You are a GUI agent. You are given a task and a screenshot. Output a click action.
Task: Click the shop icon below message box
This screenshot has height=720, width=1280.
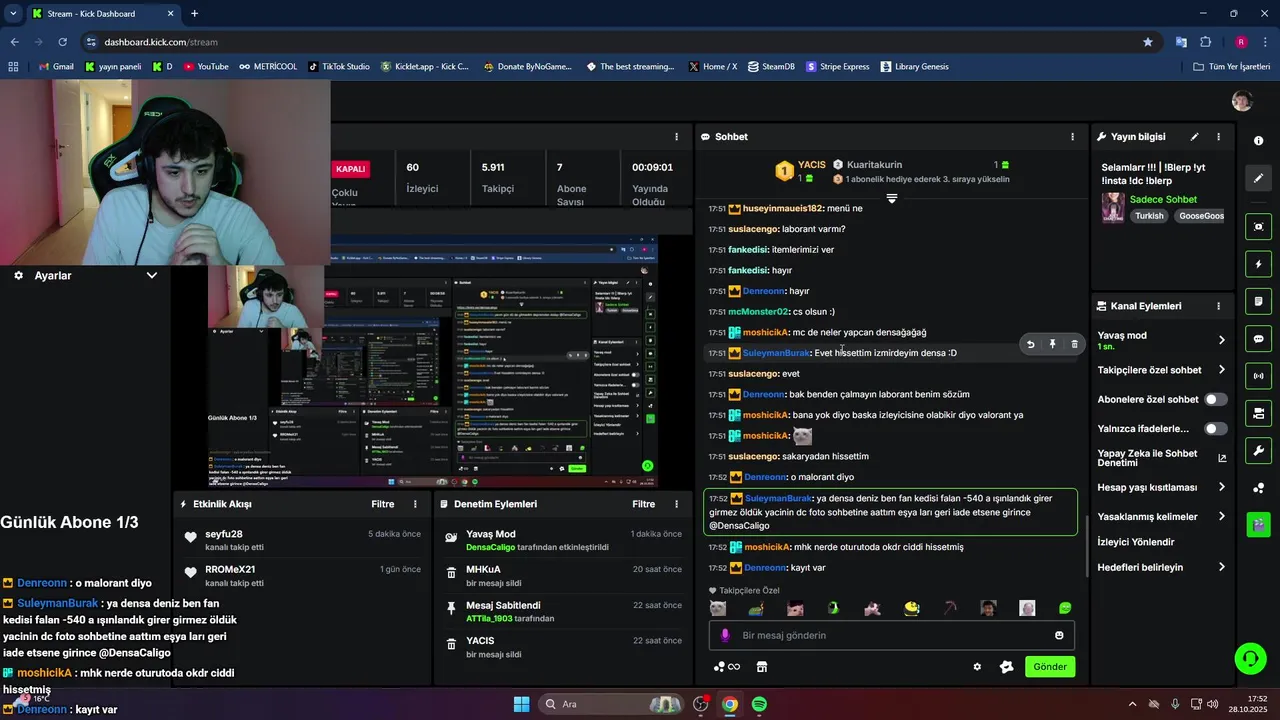click(761, 667)
